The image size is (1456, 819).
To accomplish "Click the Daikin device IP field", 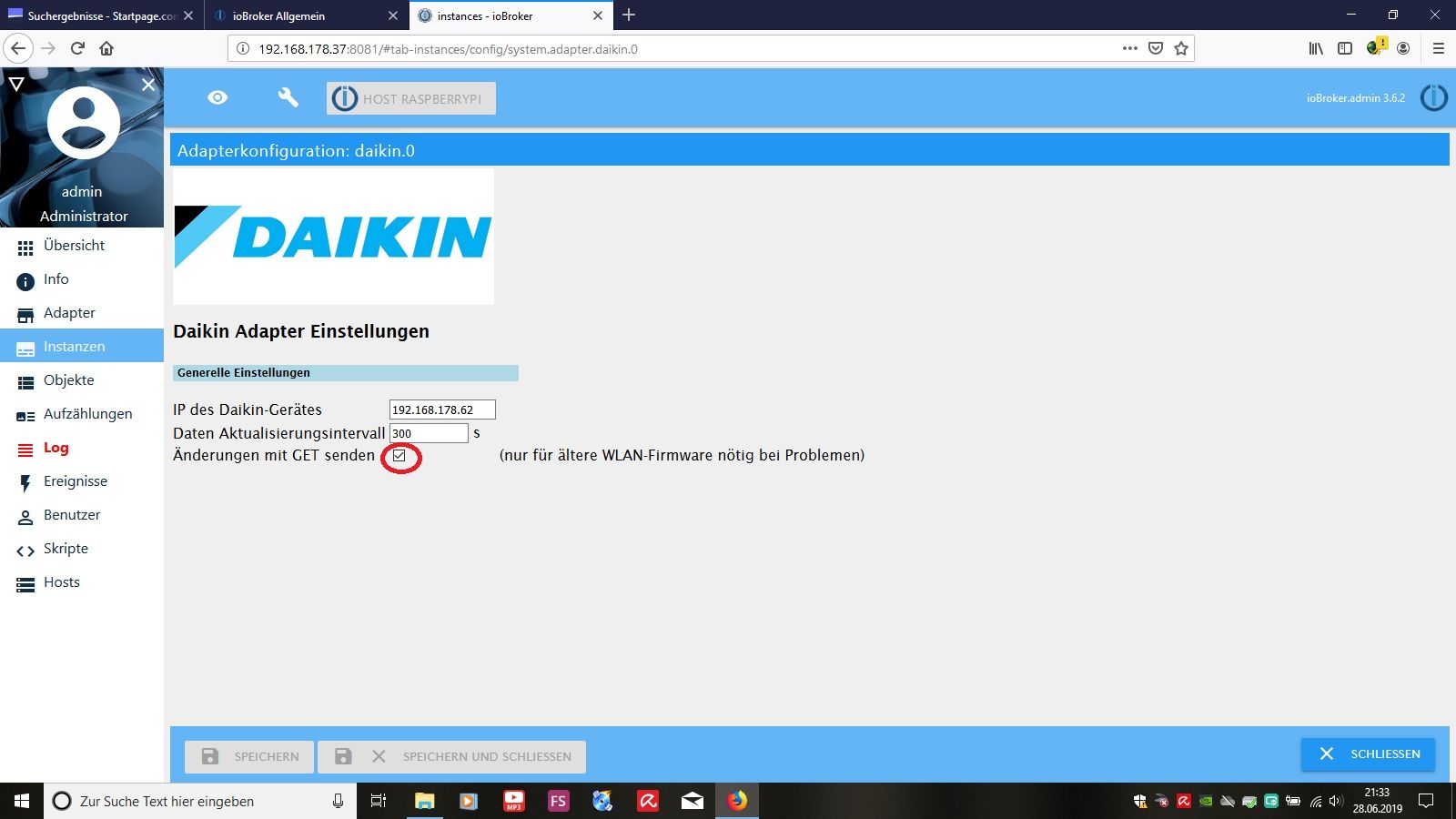I will tap(442, 409).
